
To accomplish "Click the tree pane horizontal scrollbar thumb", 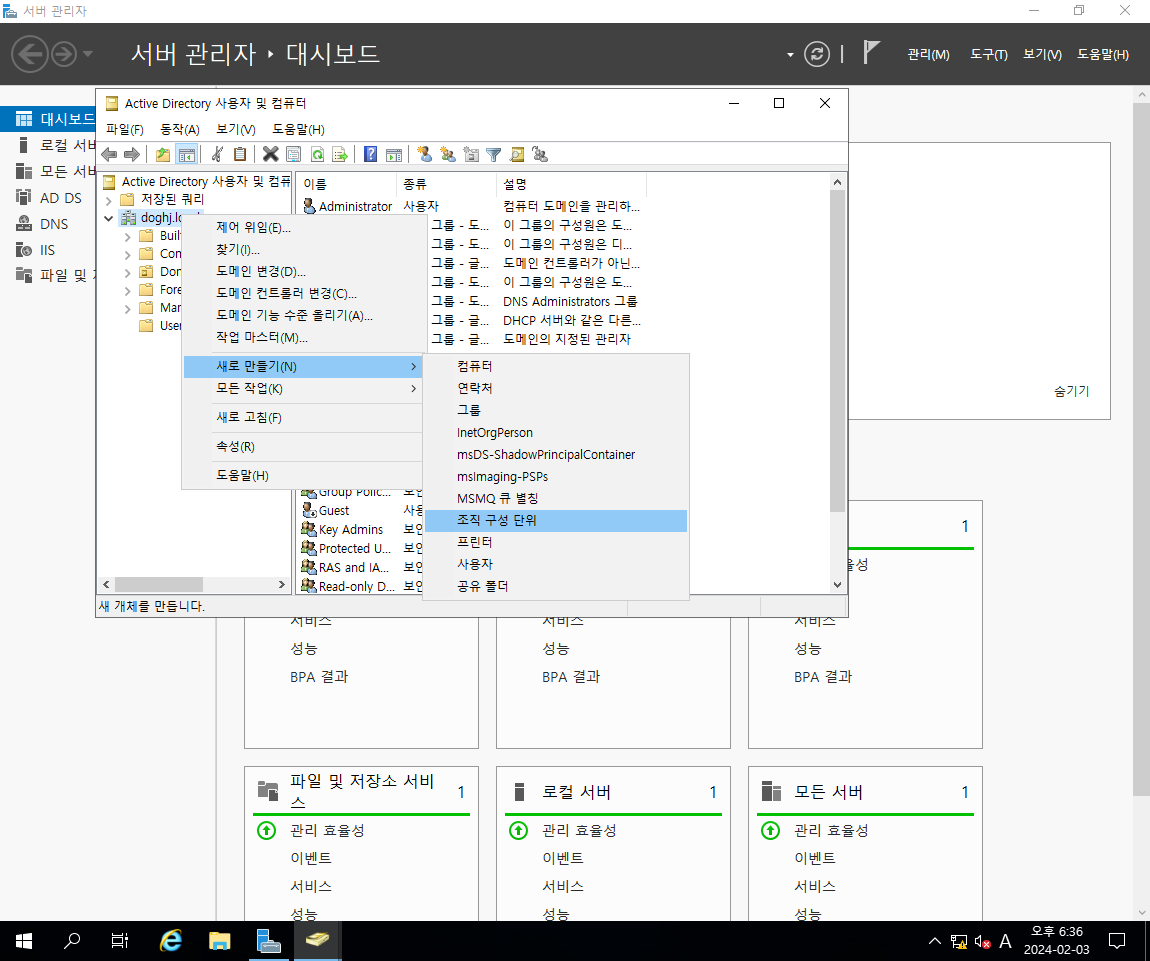I will pos(158,585).
